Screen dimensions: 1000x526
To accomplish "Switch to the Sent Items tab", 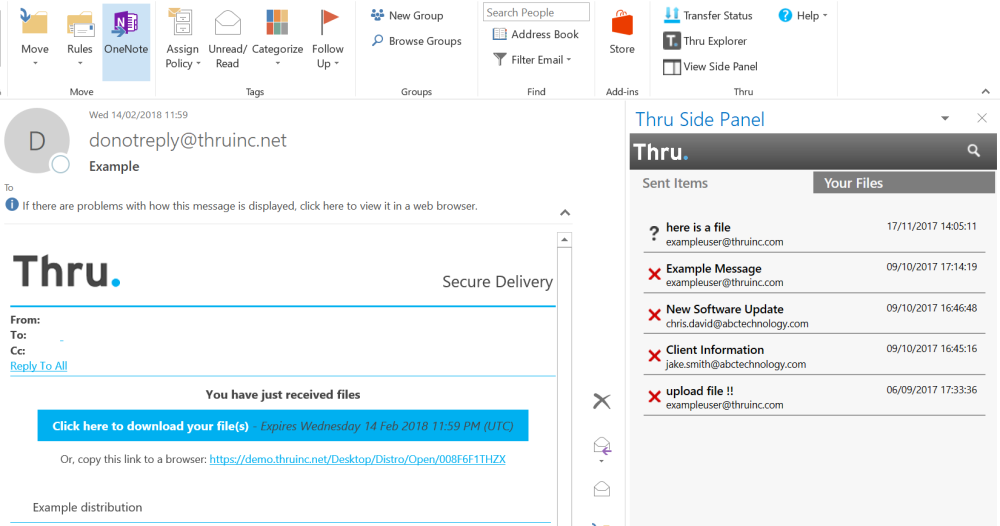I will (x=675, y=183).
